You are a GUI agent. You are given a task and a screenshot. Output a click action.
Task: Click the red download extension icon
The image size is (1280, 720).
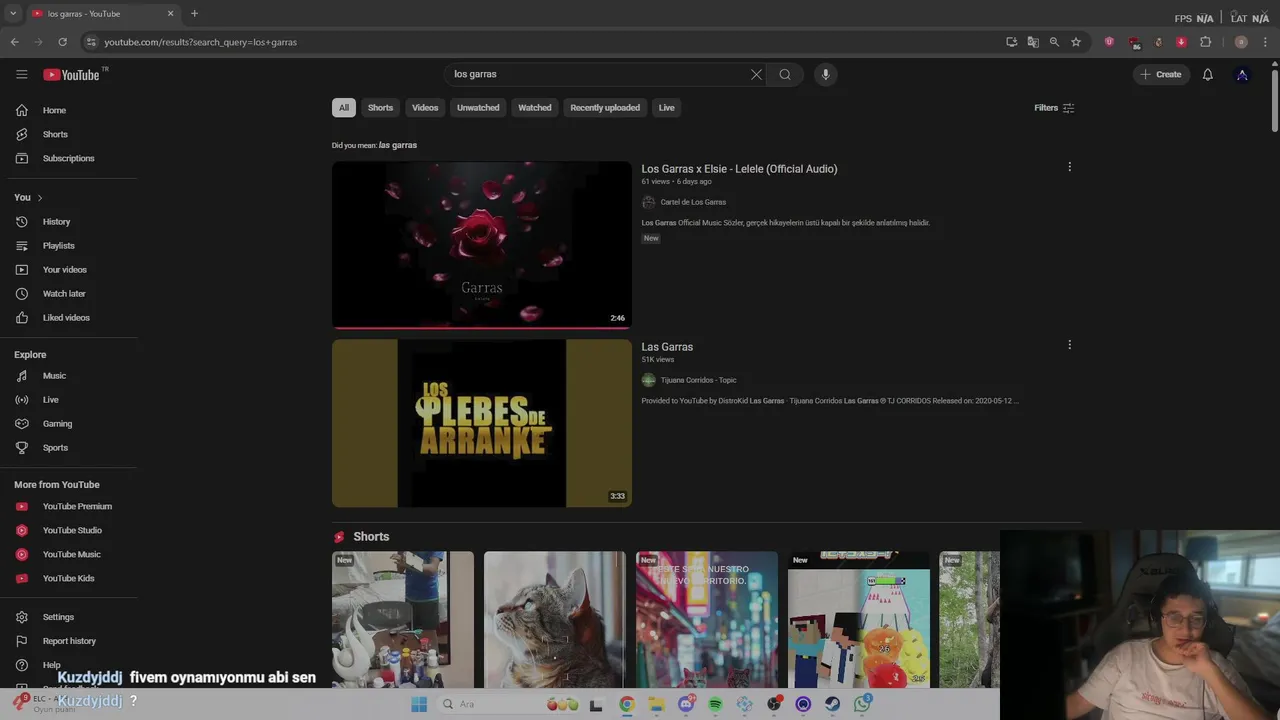(x=1181, y=42)
